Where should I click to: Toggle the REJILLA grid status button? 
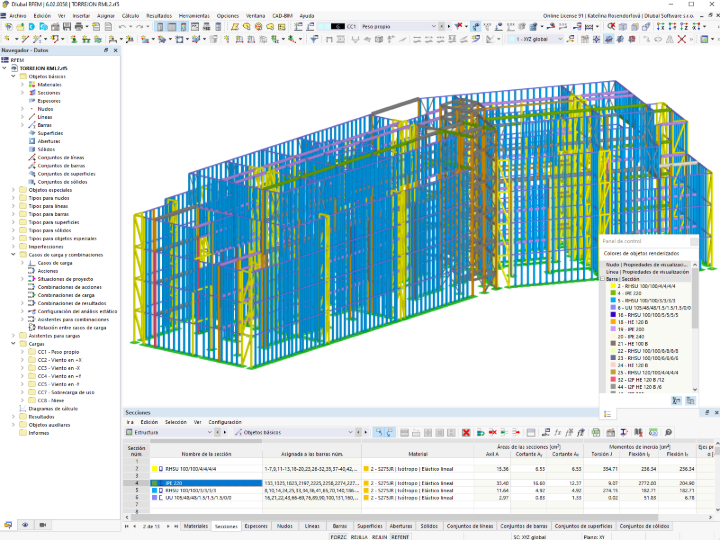coord(359,537)
